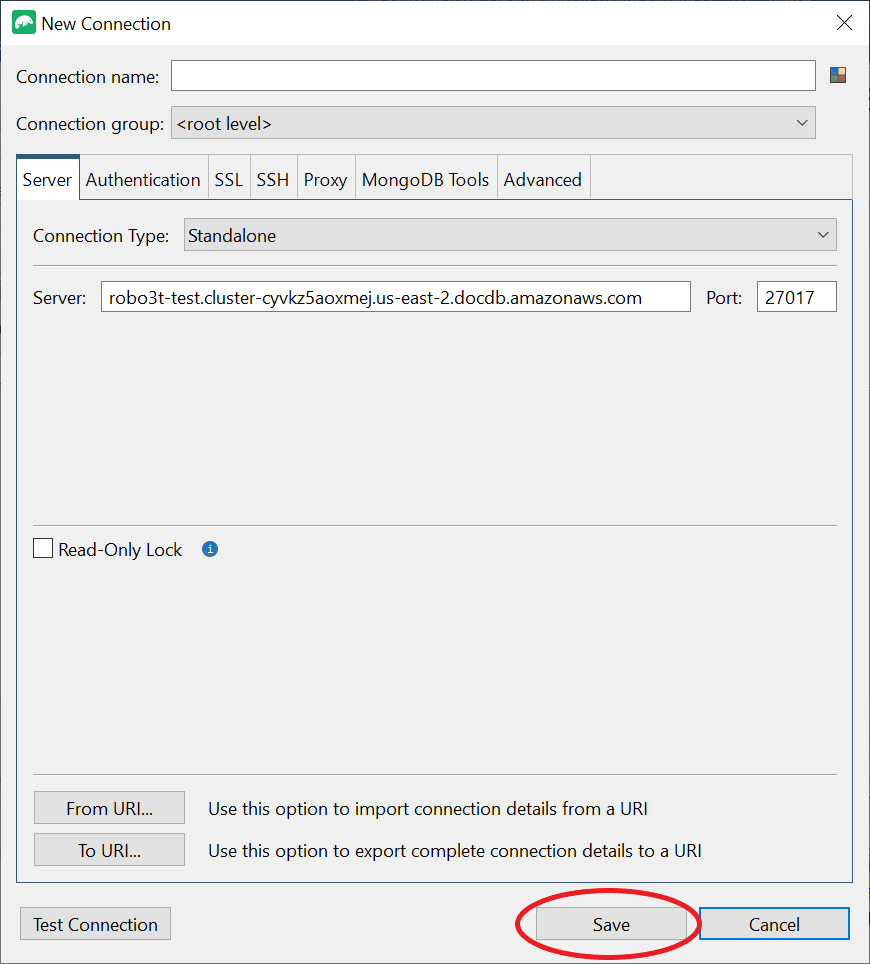The width and height of the screenshot is (870, 964).
Task: Click the To URI button
Action: (109, 848)
